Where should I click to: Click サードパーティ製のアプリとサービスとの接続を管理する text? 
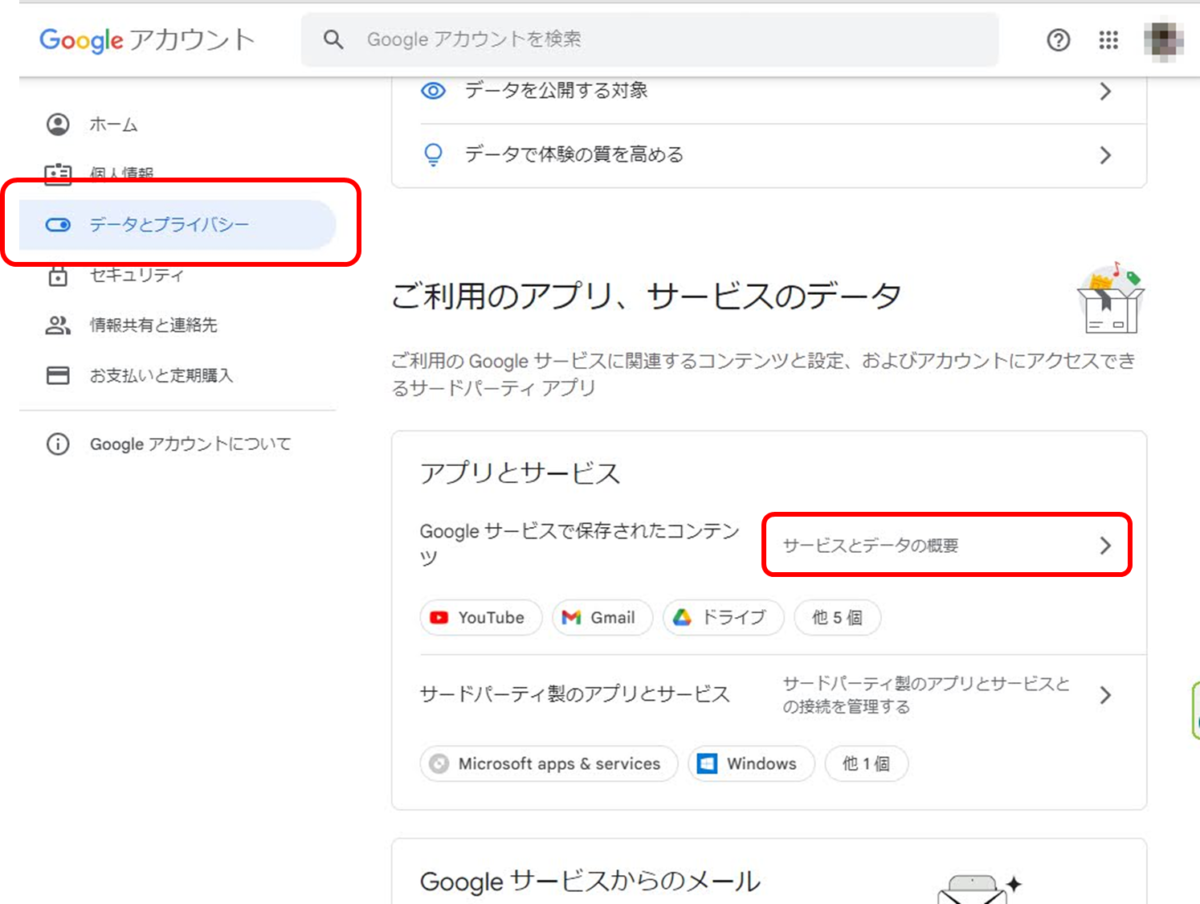click(x=925, y=695)
